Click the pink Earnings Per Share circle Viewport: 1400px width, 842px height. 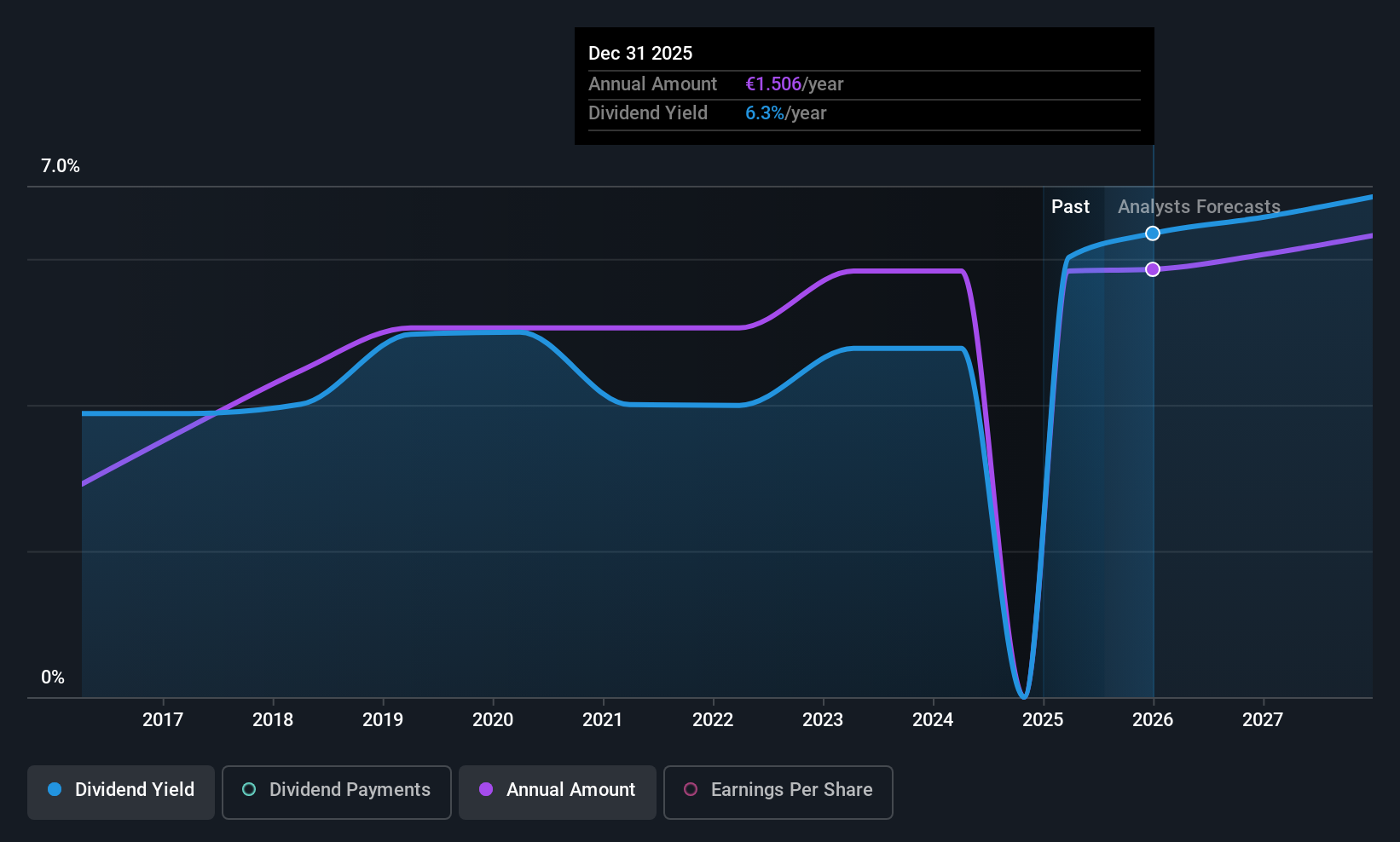tap(691, 789)
